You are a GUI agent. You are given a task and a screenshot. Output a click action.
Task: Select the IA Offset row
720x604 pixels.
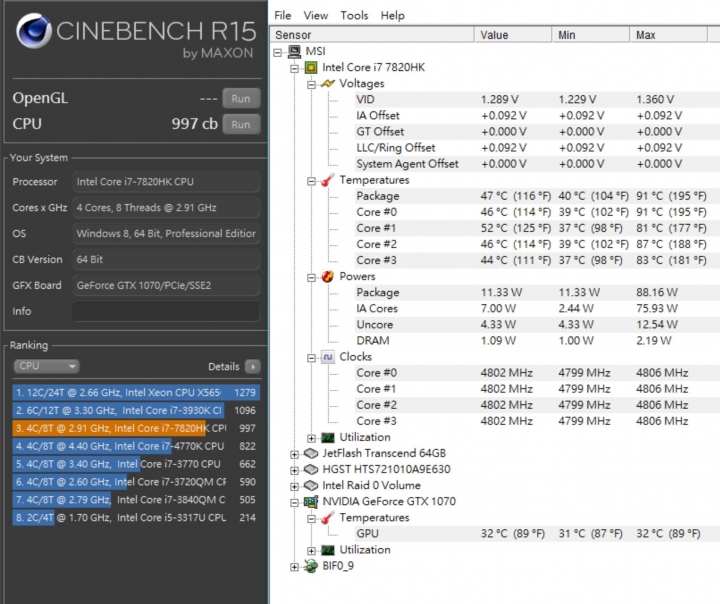click(537, 116)
